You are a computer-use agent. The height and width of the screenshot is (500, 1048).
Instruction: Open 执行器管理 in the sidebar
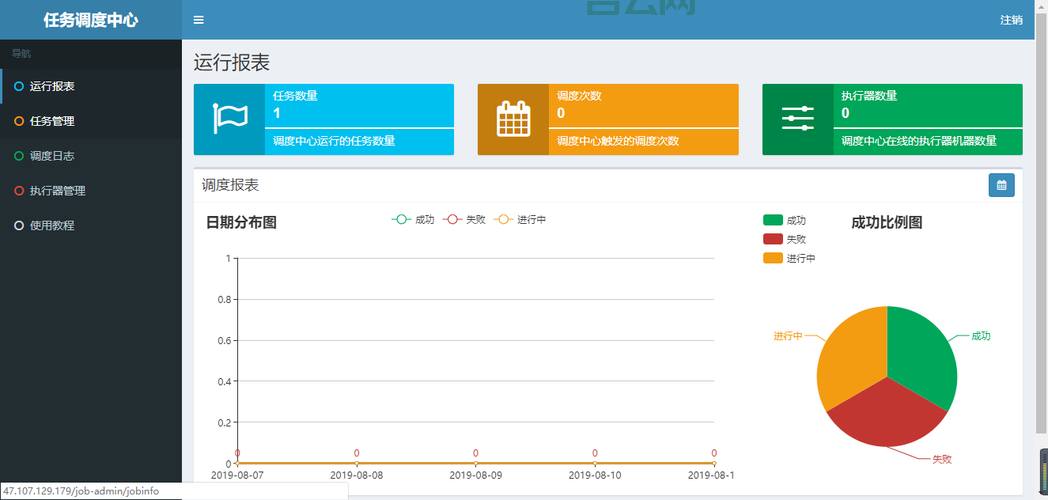pos(57,191)
